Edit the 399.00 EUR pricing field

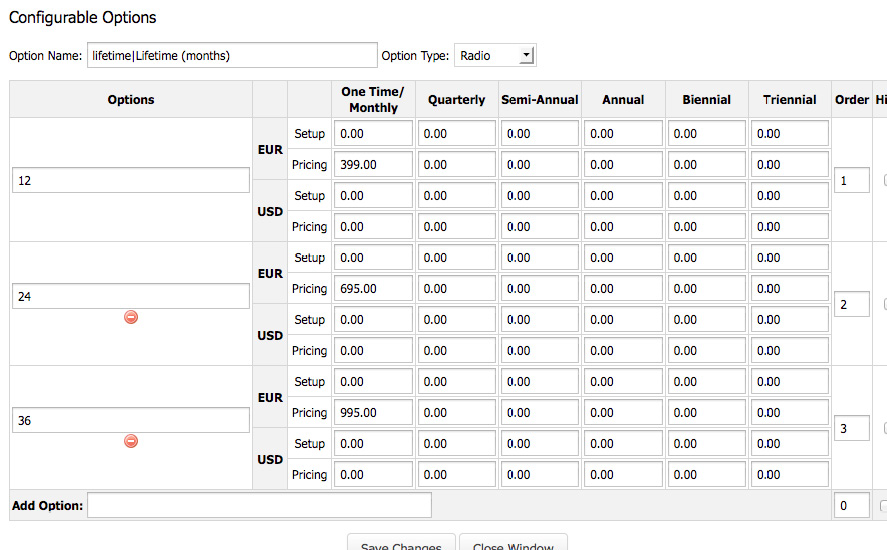point(373,165)
